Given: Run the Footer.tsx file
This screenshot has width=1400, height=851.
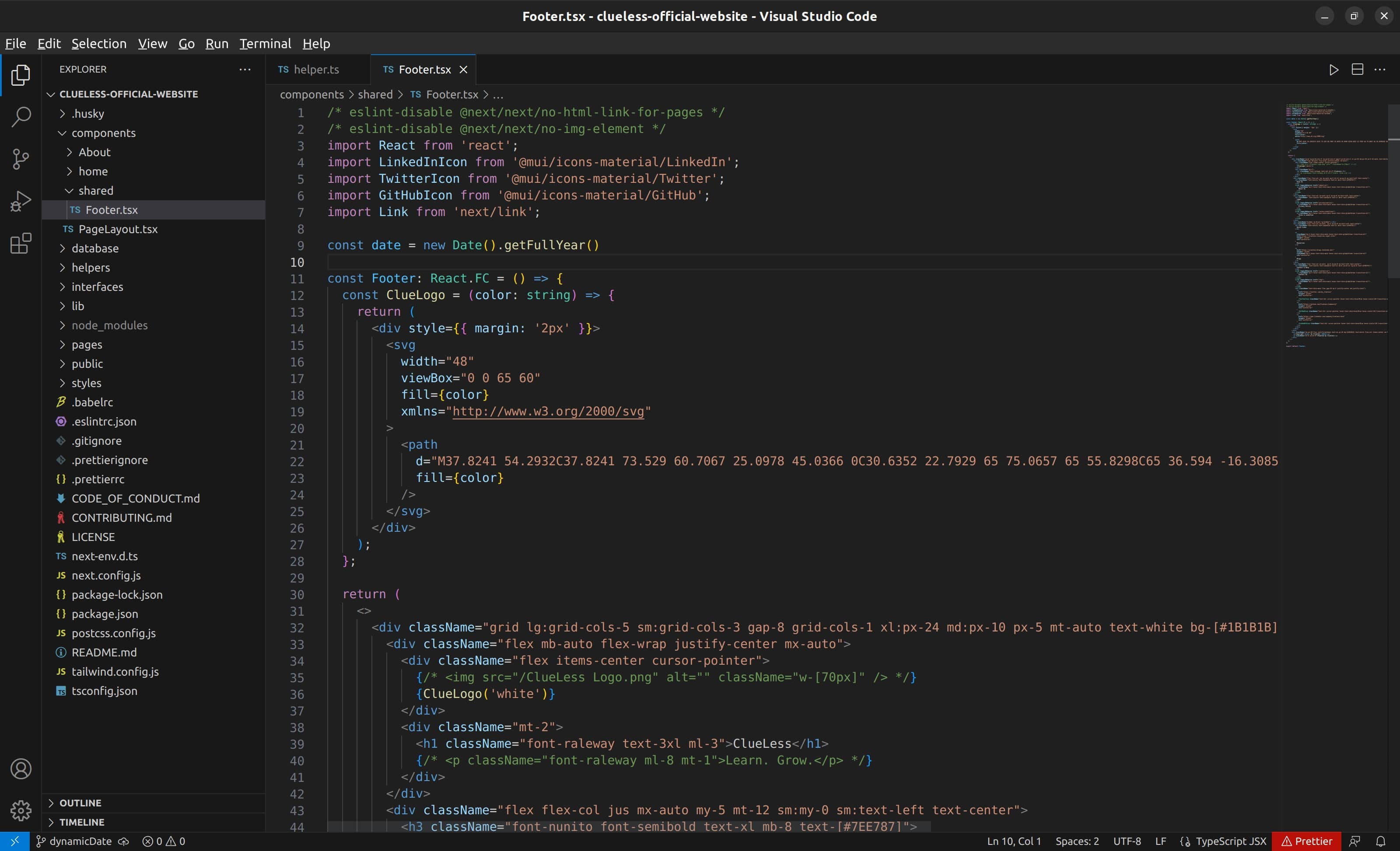Looking at the screenshot, I should click(1334, 69).
